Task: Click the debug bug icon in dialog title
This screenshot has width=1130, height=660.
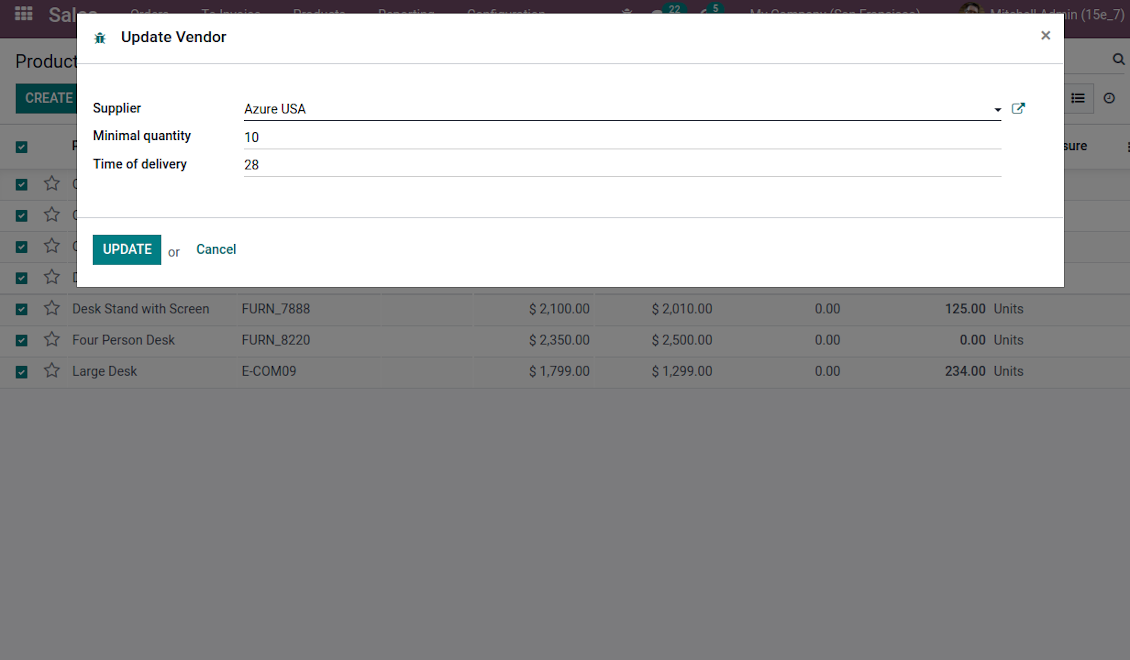Action: pyautogui.click(x=100, y=38)
